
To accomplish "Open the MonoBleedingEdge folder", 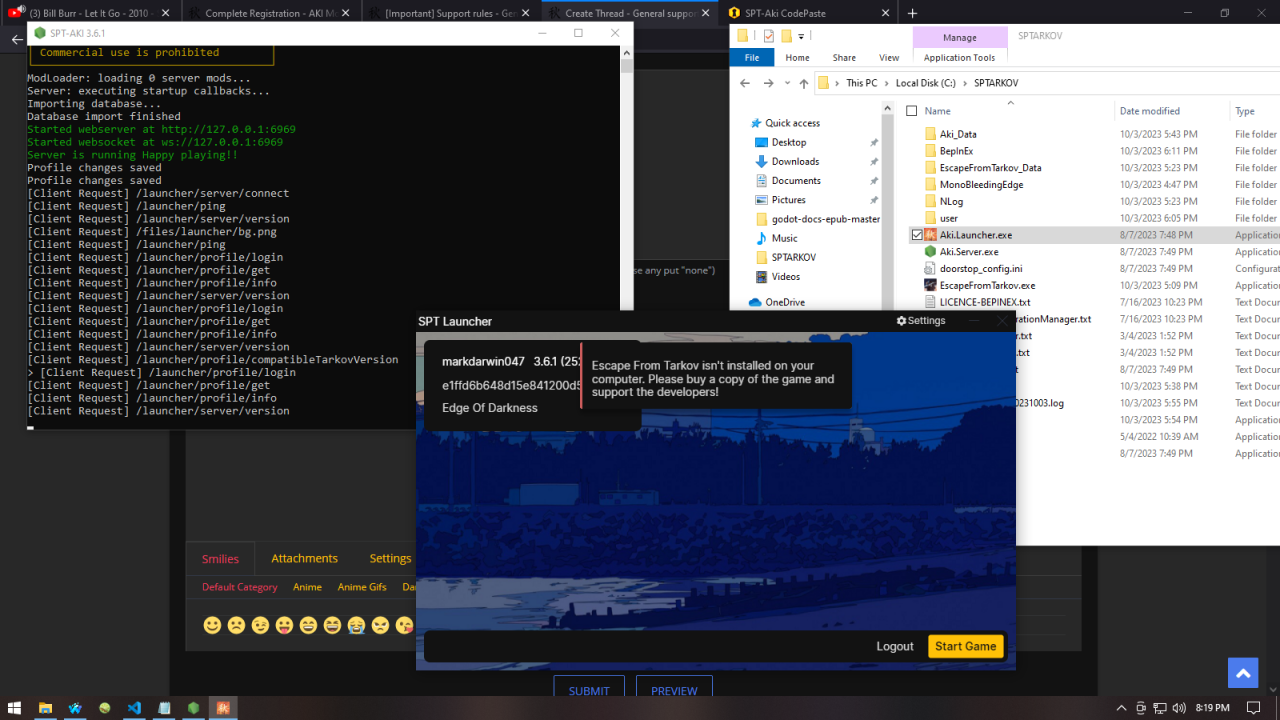I will (x=981, y=185).
